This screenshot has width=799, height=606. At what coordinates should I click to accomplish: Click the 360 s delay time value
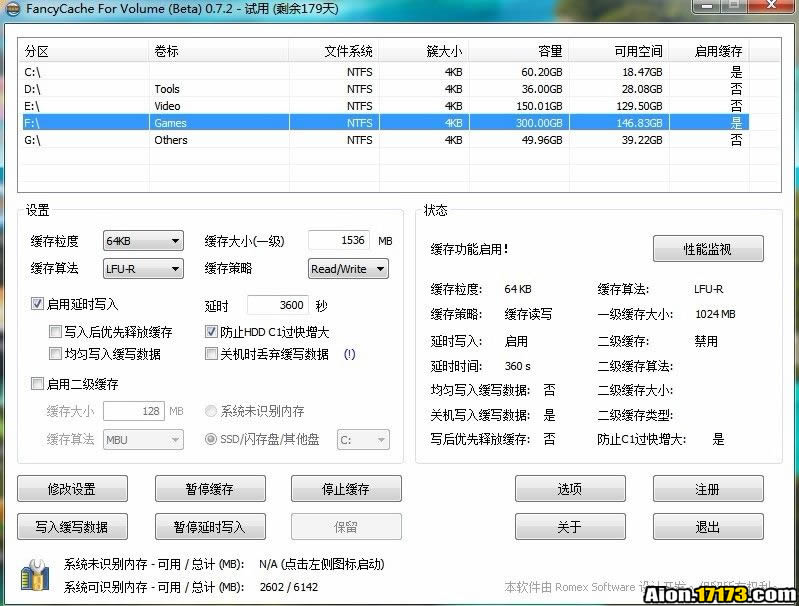tap(517, 366)
